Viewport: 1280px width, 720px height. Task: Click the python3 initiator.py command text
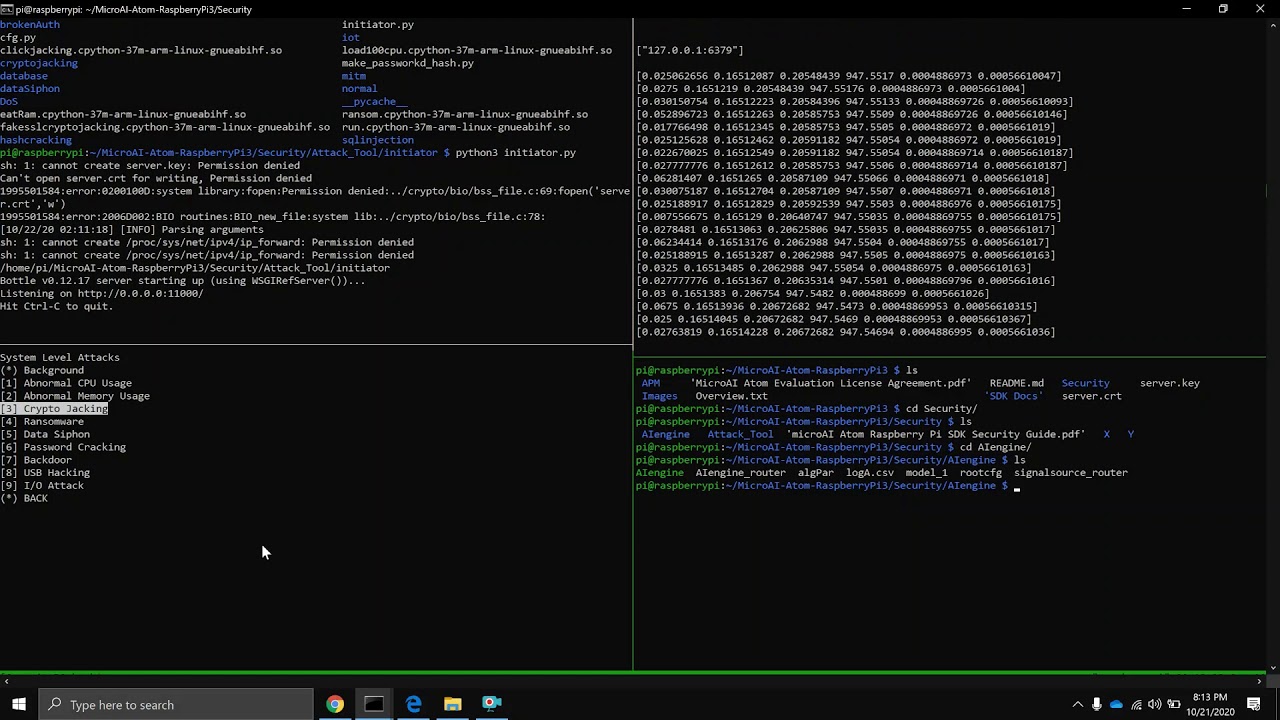[x=516, y=153]
